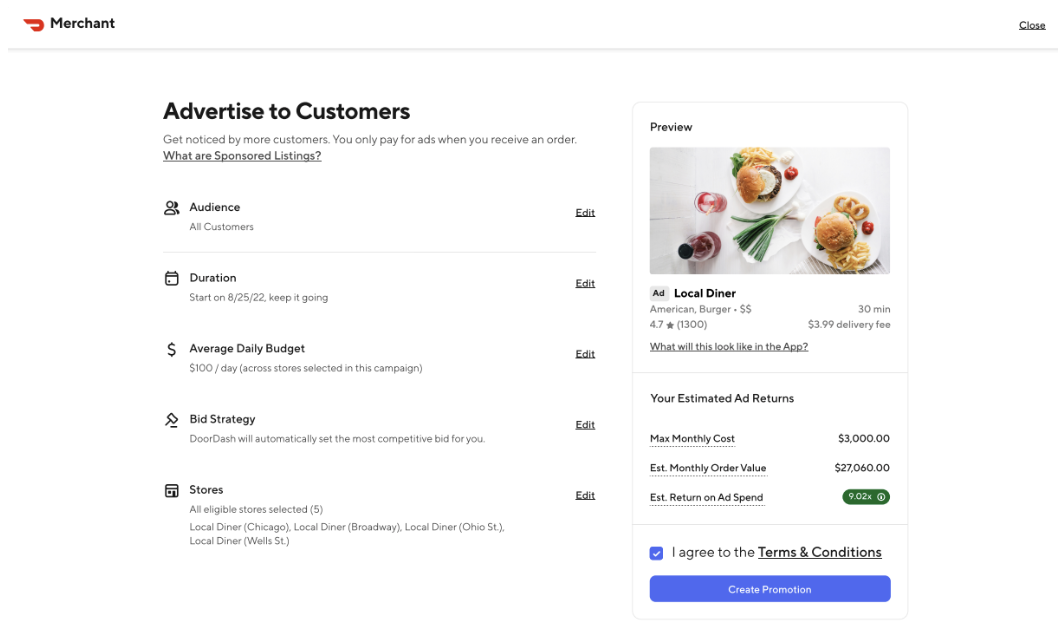
Task: Open the Terms & Conditions
Action: (820, 552)
